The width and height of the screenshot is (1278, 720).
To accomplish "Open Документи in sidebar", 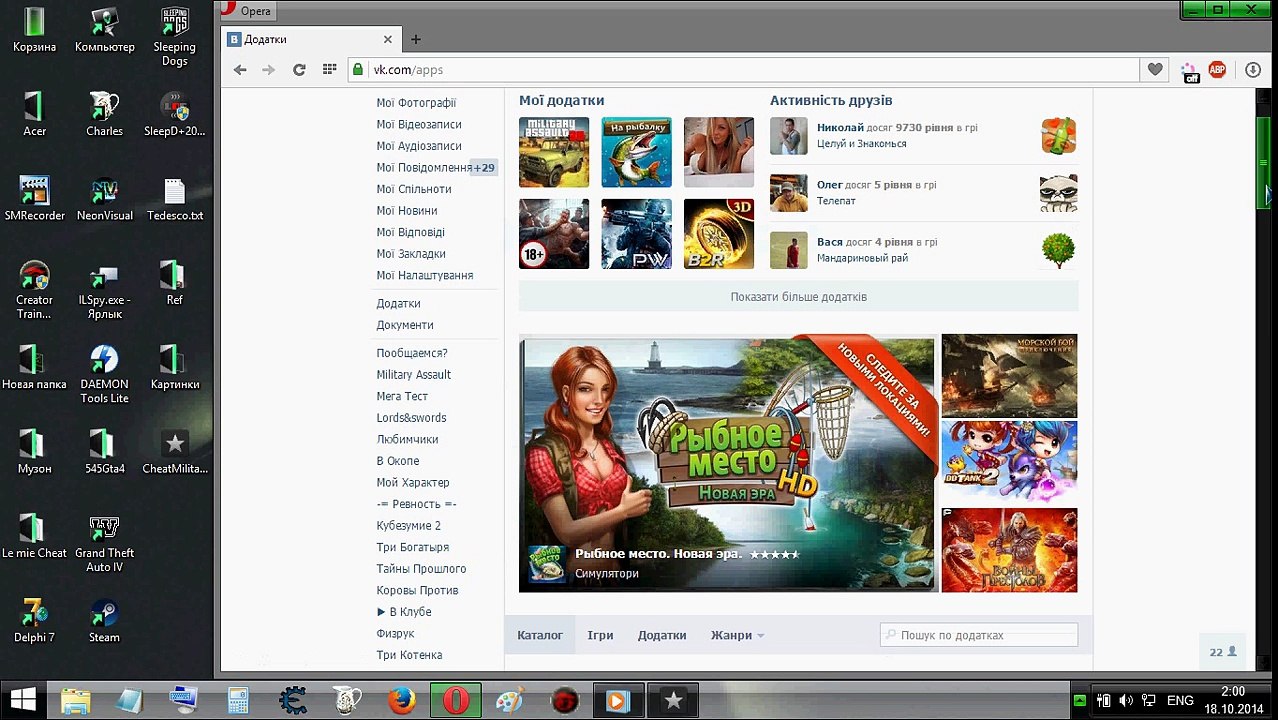I will pos(405,325).
